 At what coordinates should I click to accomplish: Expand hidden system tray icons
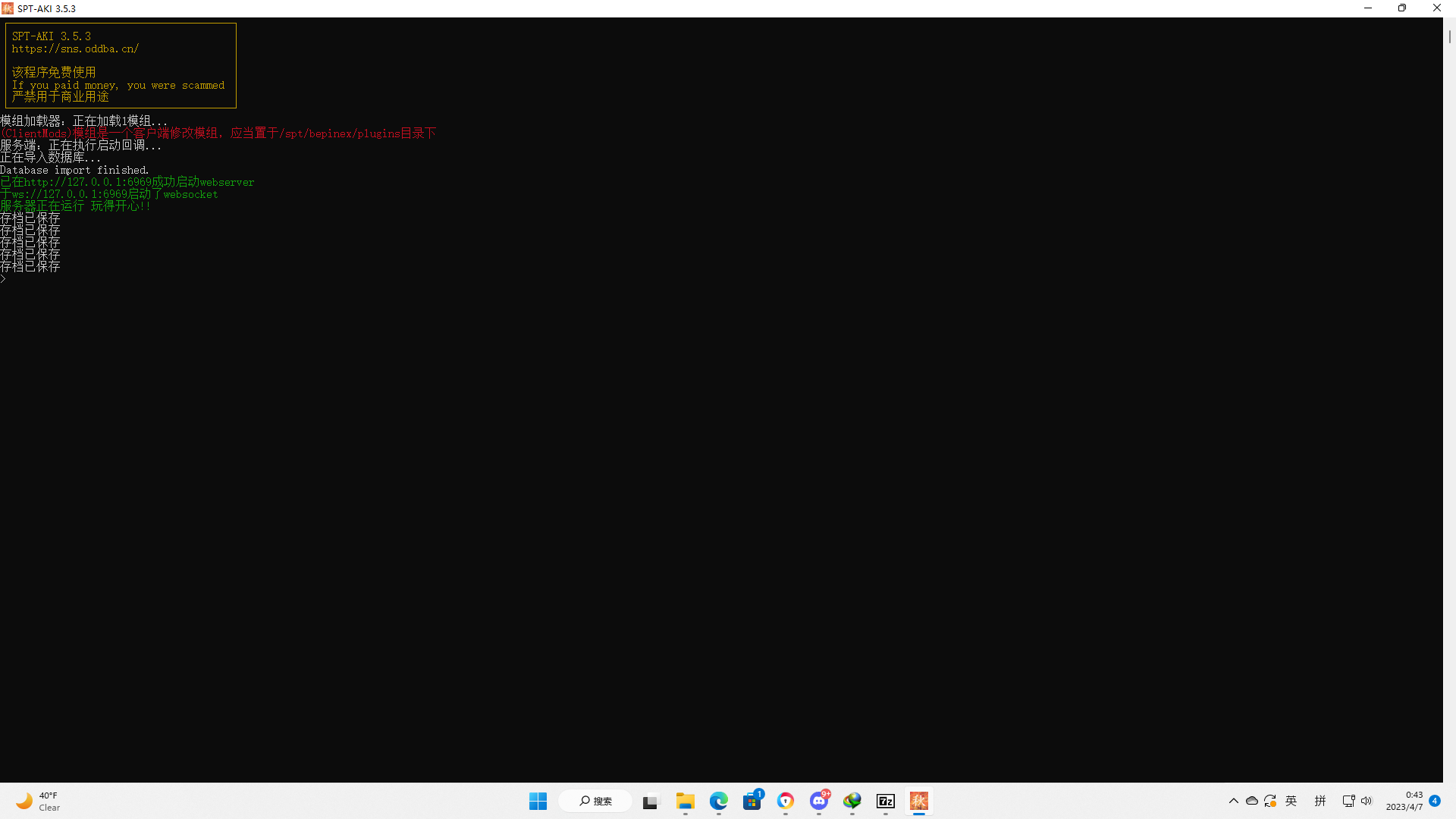pos(1234,801)
